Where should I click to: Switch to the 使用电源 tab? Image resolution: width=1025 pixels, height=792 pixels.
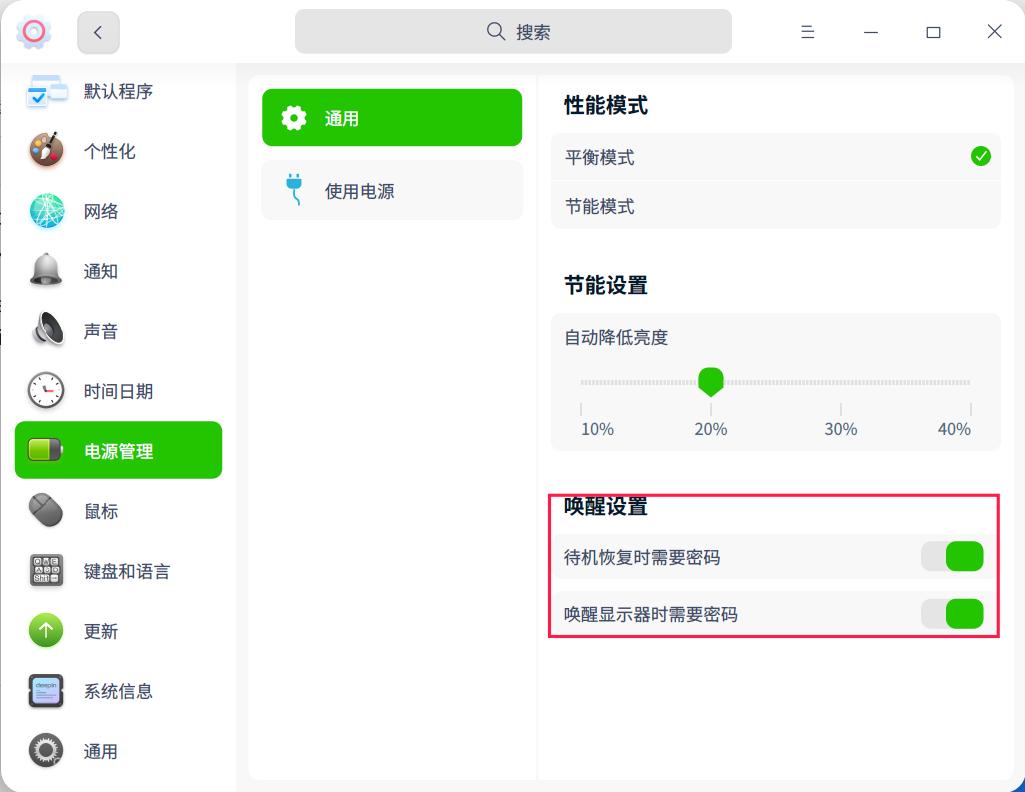point(391,190)
